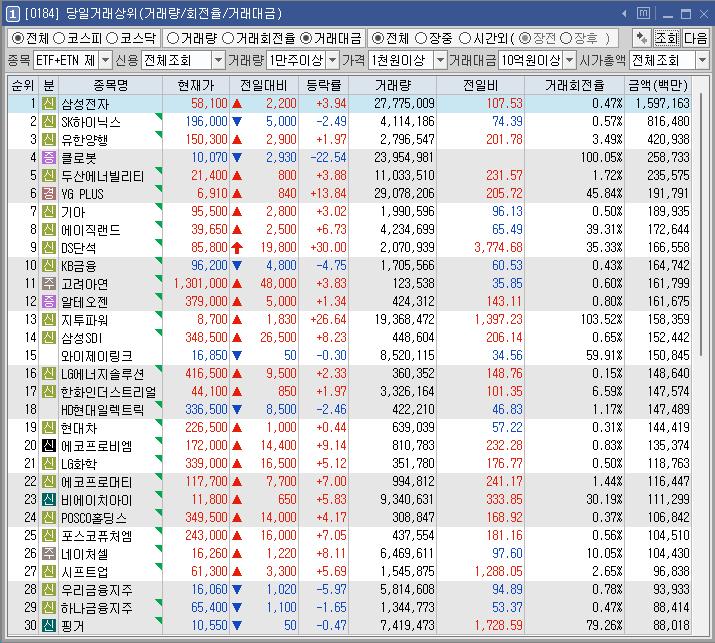Click DS단석 volume ratio 3,774.68
Screen dimensions: 715x643
(x=498, y=248)
